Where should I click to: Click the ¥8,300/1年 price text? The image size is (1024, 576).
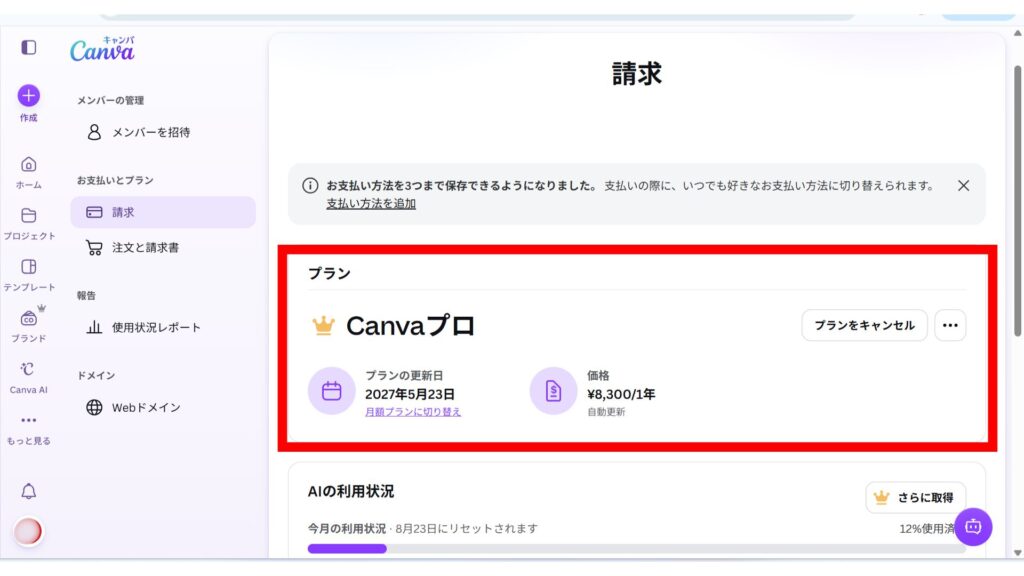pos(621,394)
